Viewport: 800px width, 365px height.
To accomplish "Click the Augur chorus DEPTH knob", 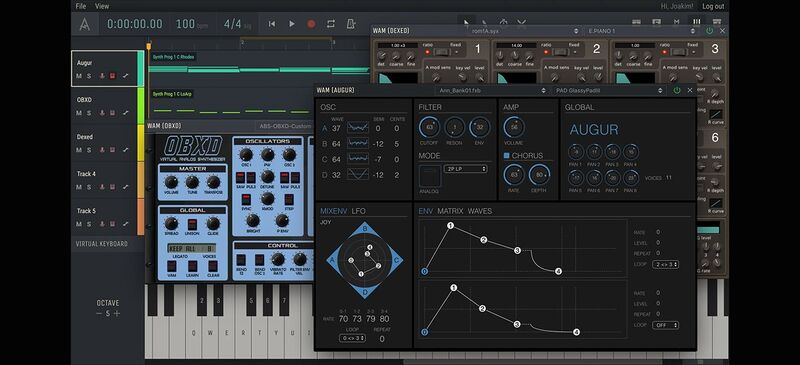I will pyautogui.click(x=539, y=175).
